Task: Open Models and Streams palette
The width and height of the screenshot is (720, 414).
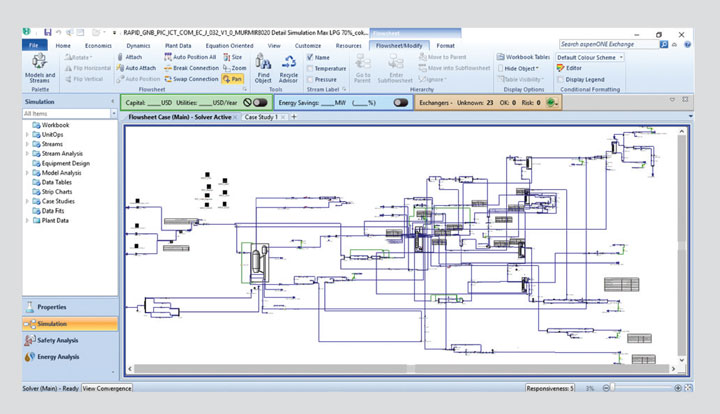Action: (40, 68)
